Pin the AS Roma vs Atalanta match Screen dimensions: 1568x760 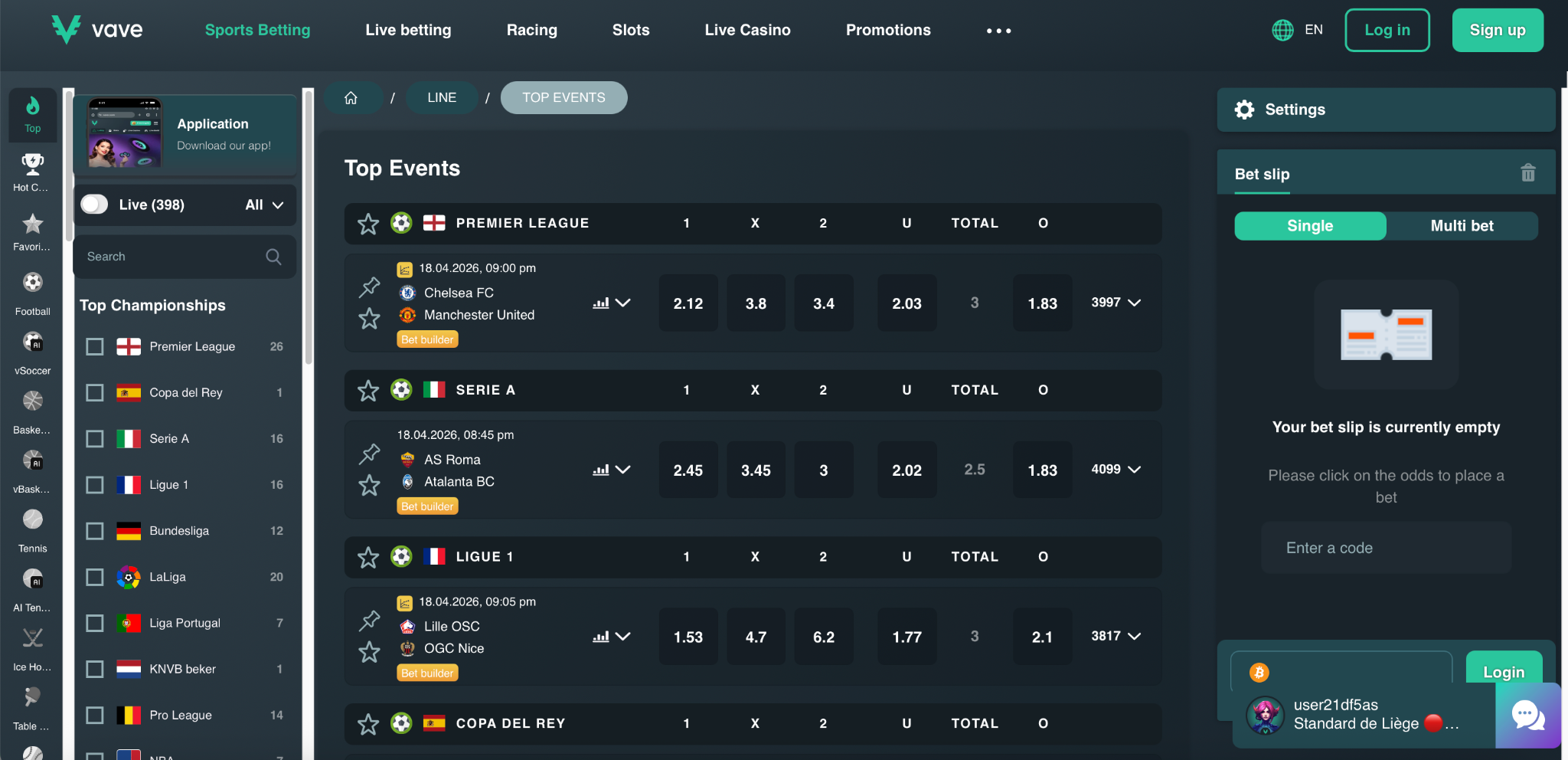(370, 454)
